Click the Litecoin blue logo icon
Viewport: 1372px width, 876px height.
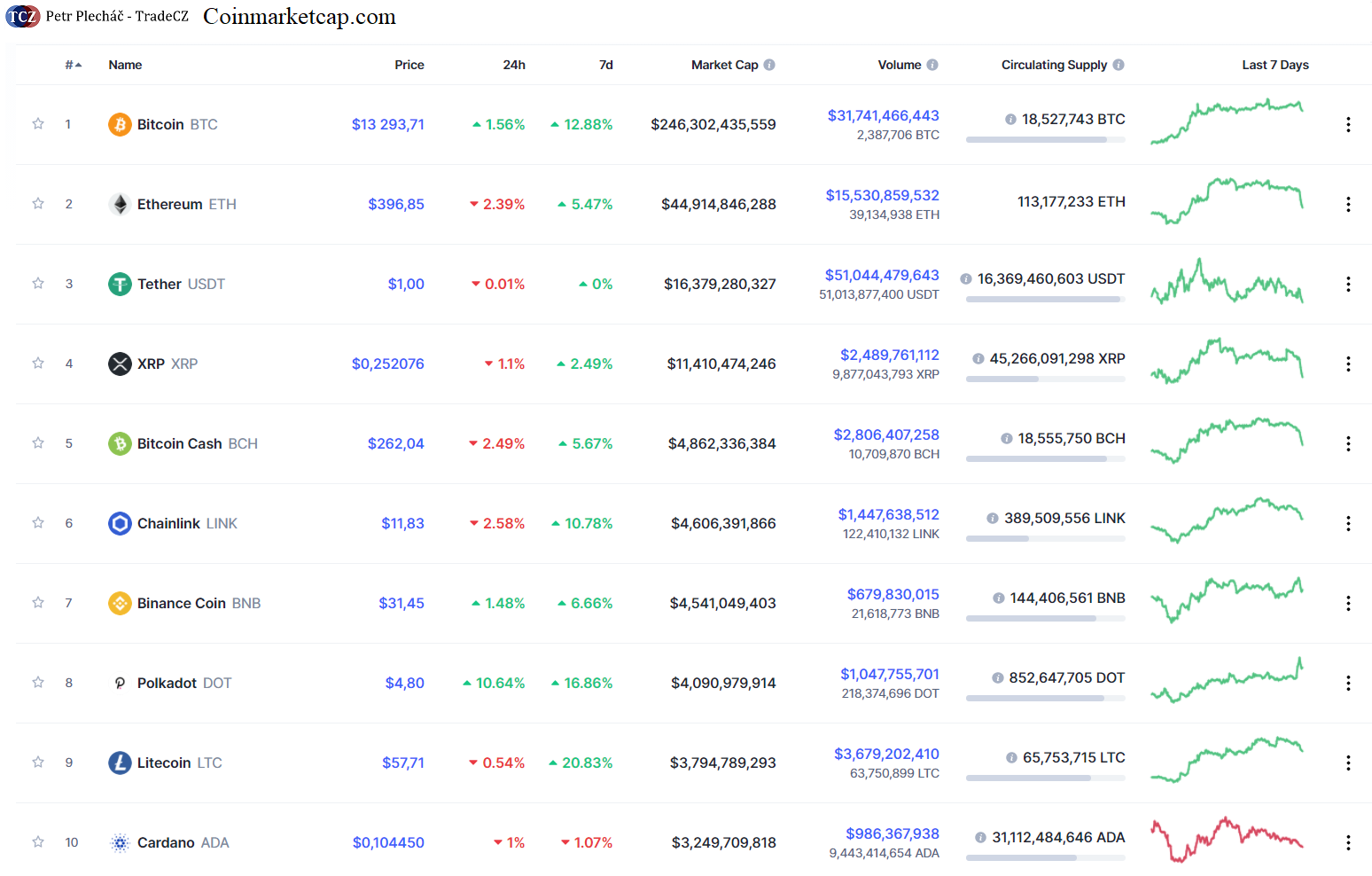coord(120,763)
